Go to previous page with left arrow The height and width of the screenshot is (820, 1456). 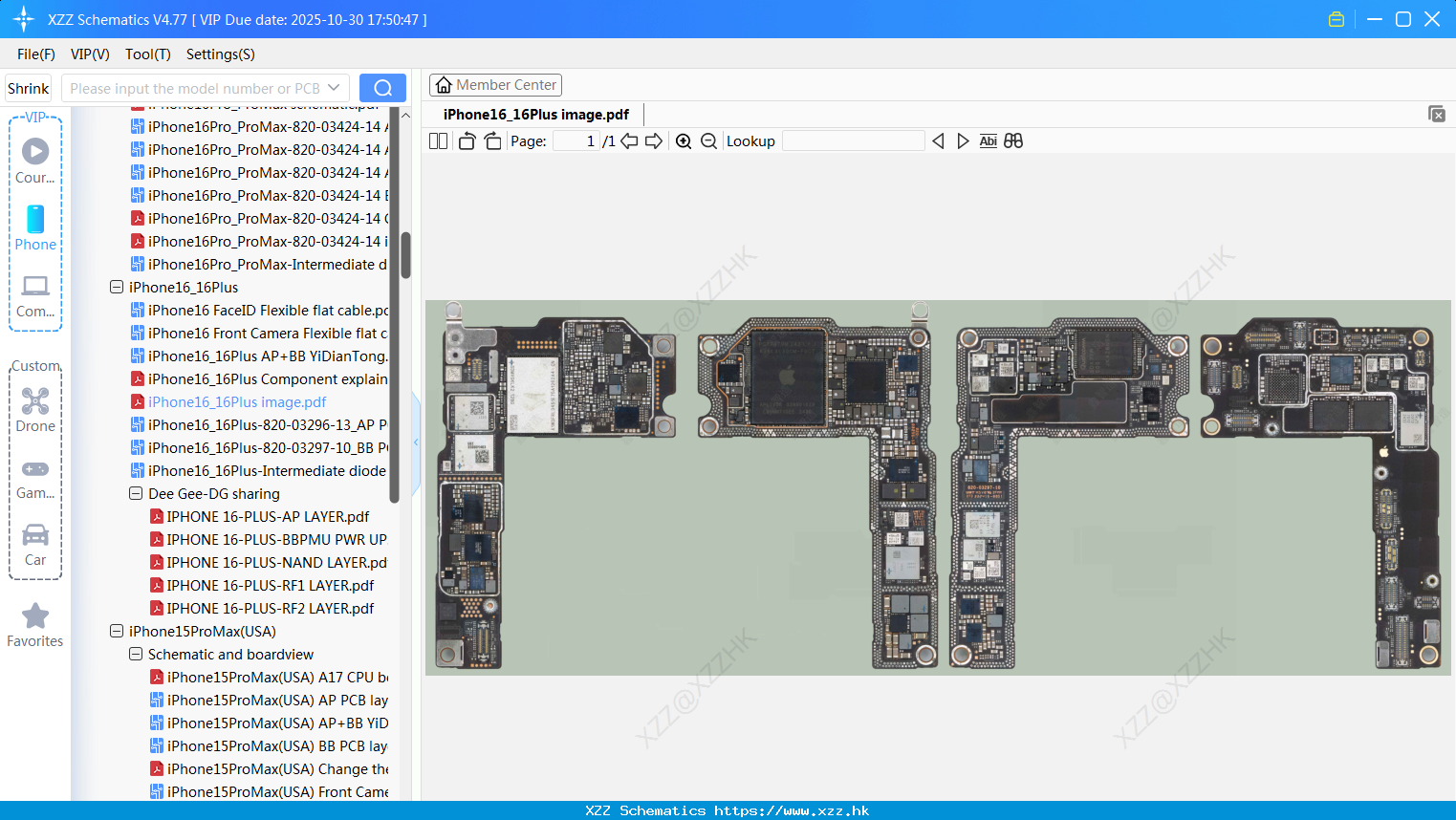(629, 141)
